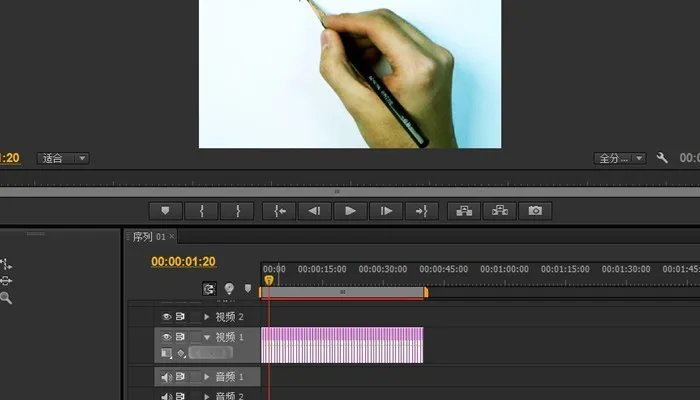Hide the 视频 2 track using the eye

pyautogui.click(x=167, y=316)
